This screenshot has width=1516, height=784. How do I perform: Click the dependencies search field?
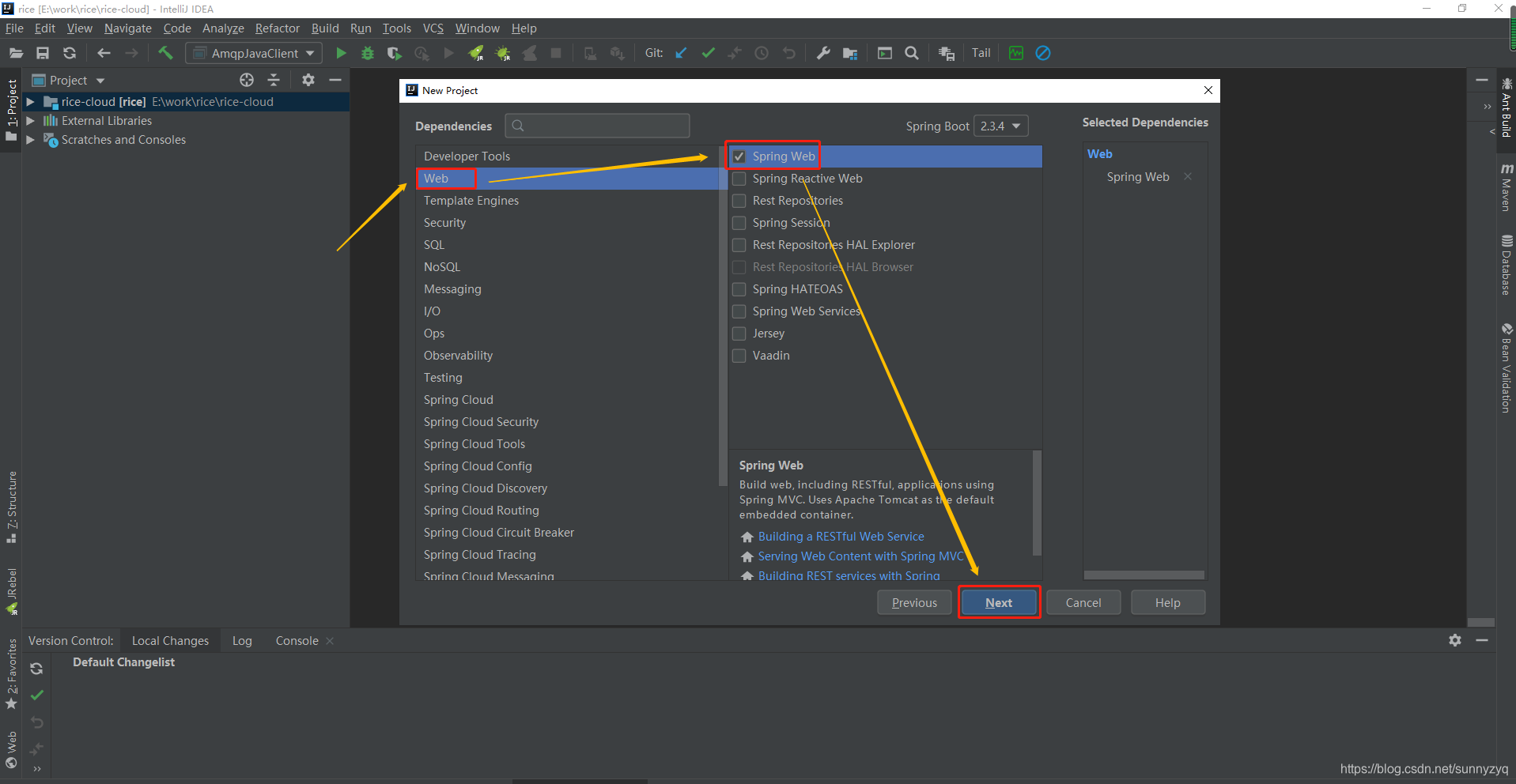597,126
